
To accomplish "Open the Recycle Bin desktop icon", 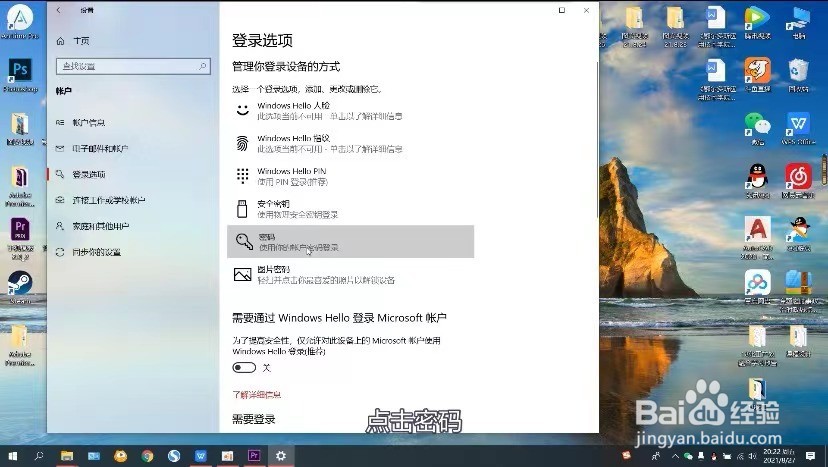I will [x=798, y=75].
